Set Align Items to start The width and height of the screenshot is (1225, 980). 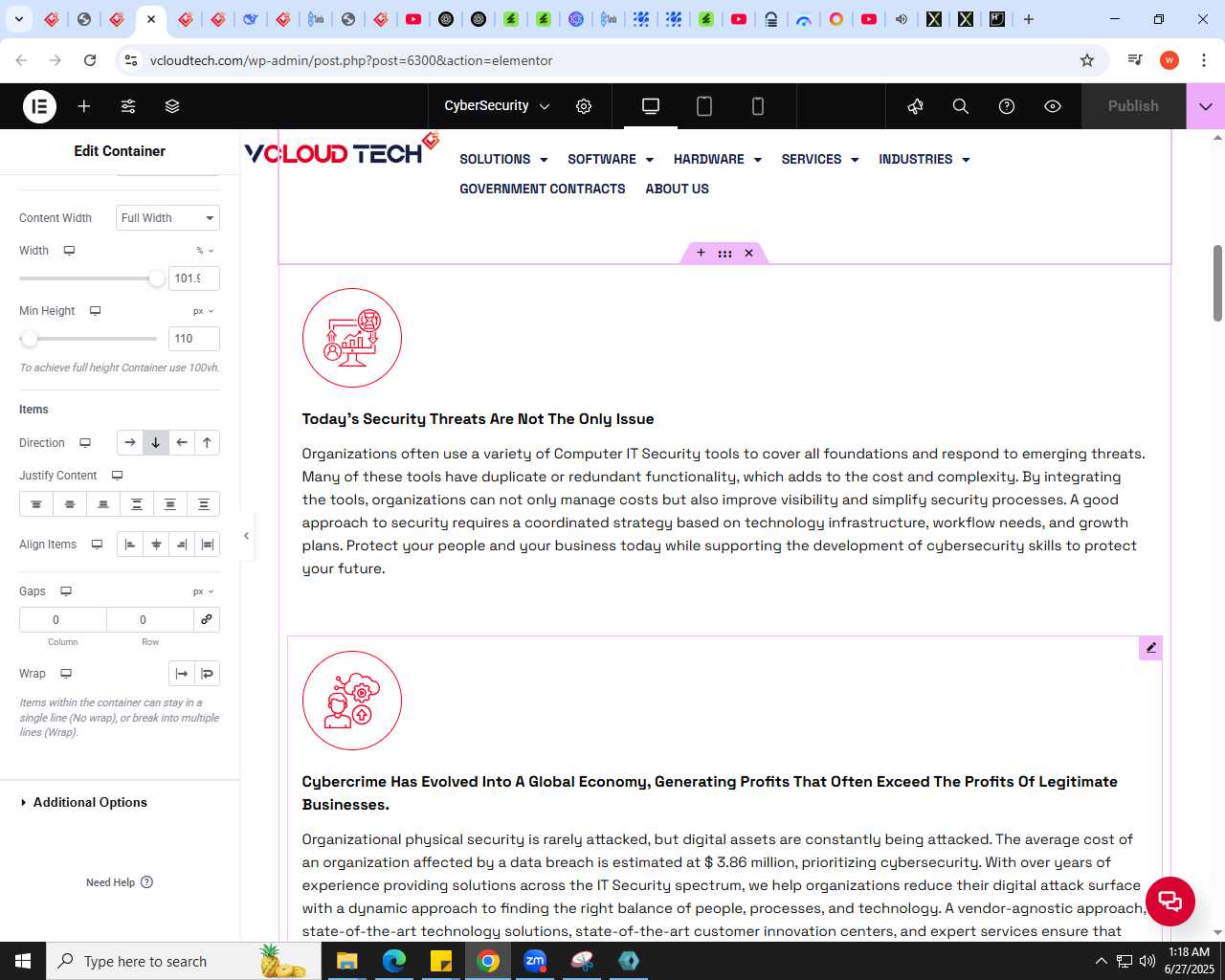pyautogui.click(x=130, y=545)
